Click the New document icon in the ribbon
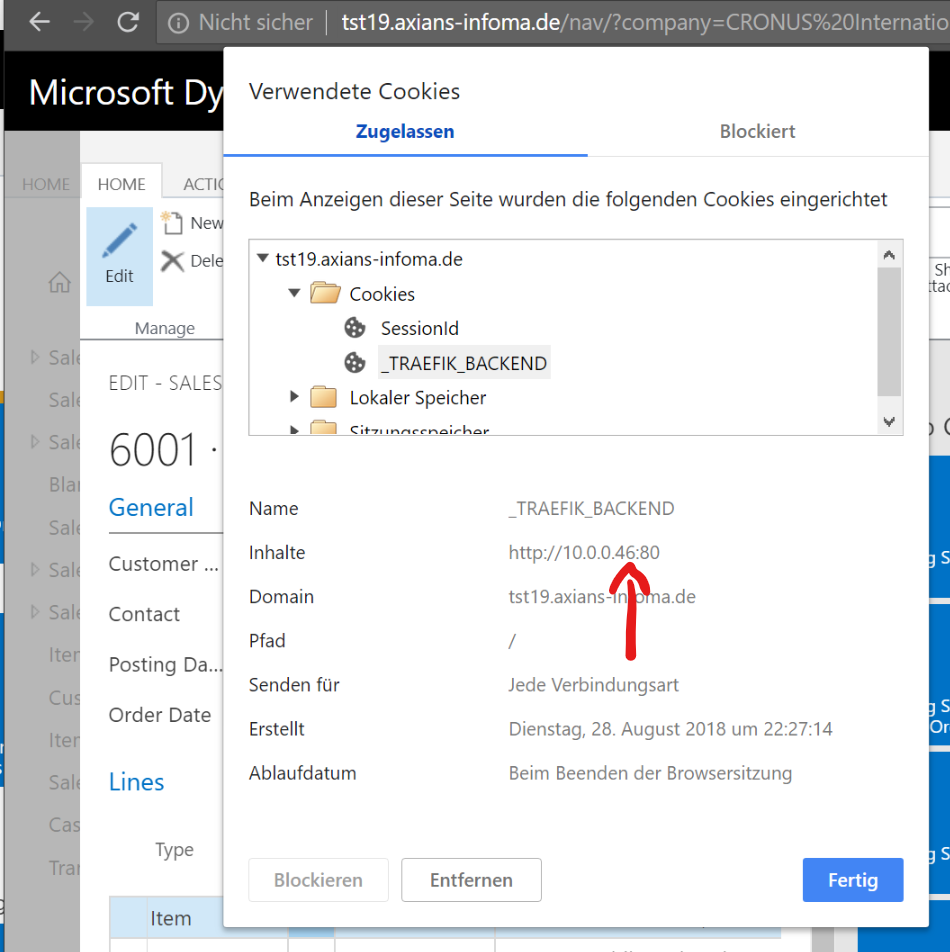The height and width of the screenshot is (952, 950). (172, 223)
